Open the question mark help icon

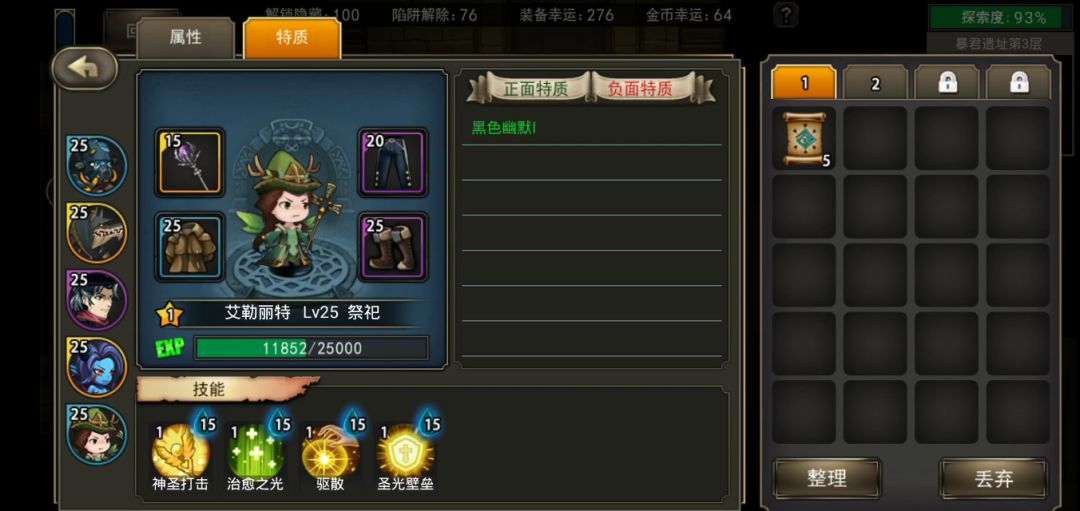click(x=786, y=14)
